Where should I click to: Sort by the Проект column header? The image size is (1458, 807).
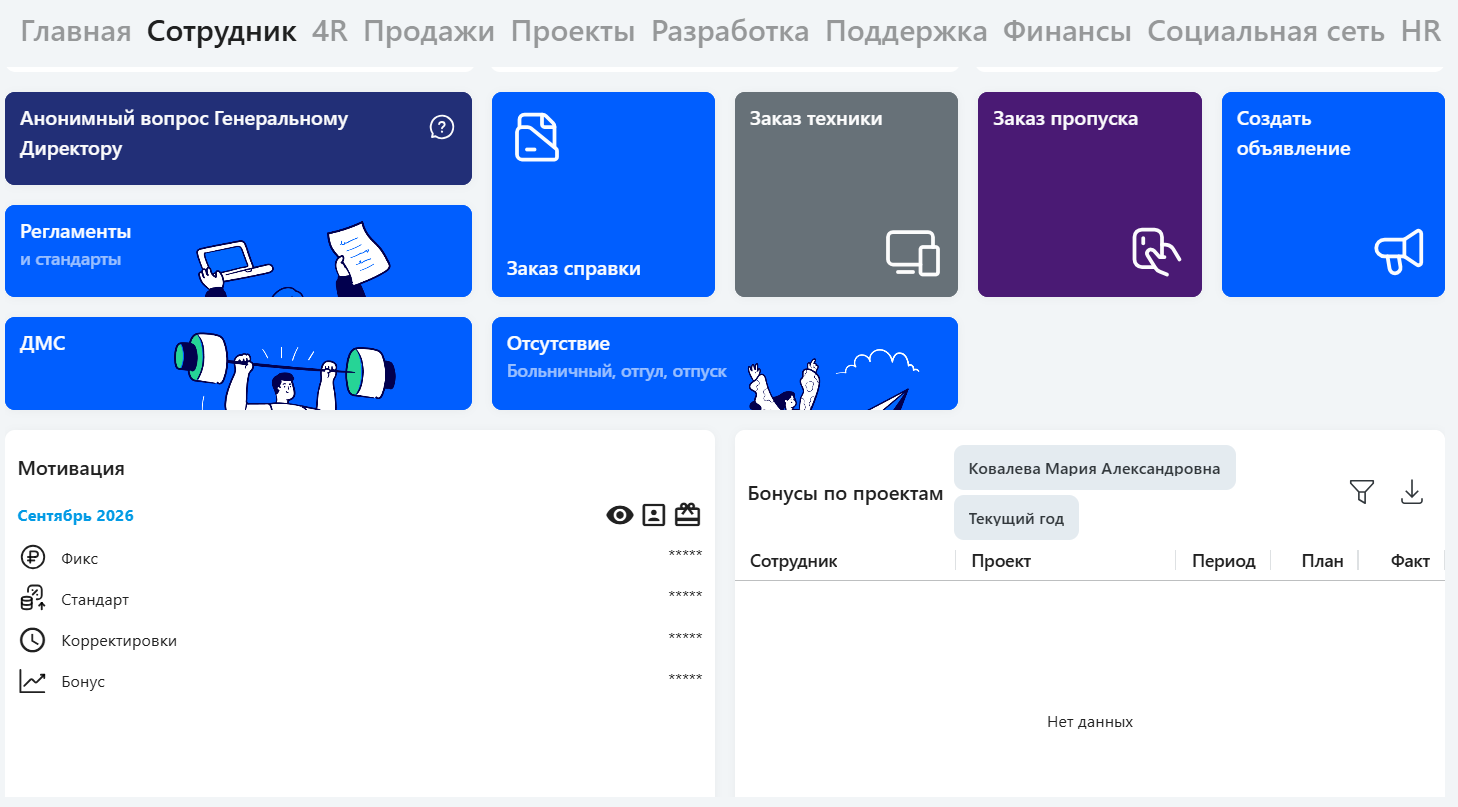tap(1001, 561)
